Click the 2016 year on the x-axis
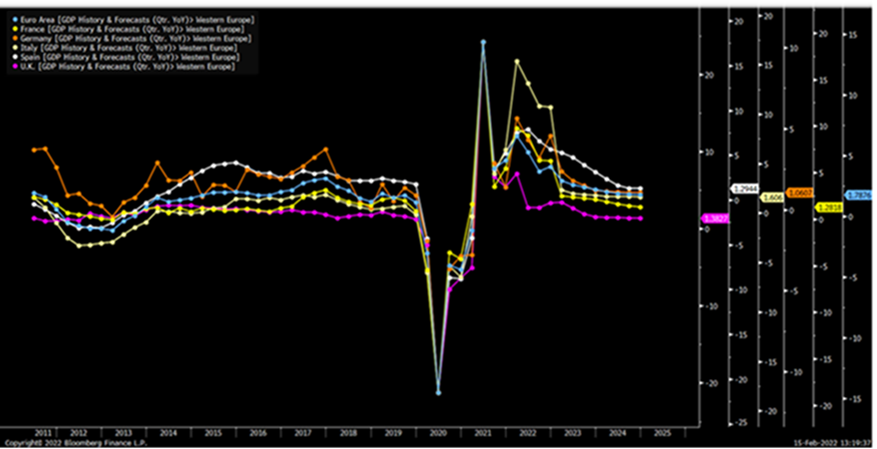The width and height of the screenshot is (877, 449). pyautogui.click(x=259, y=432)
